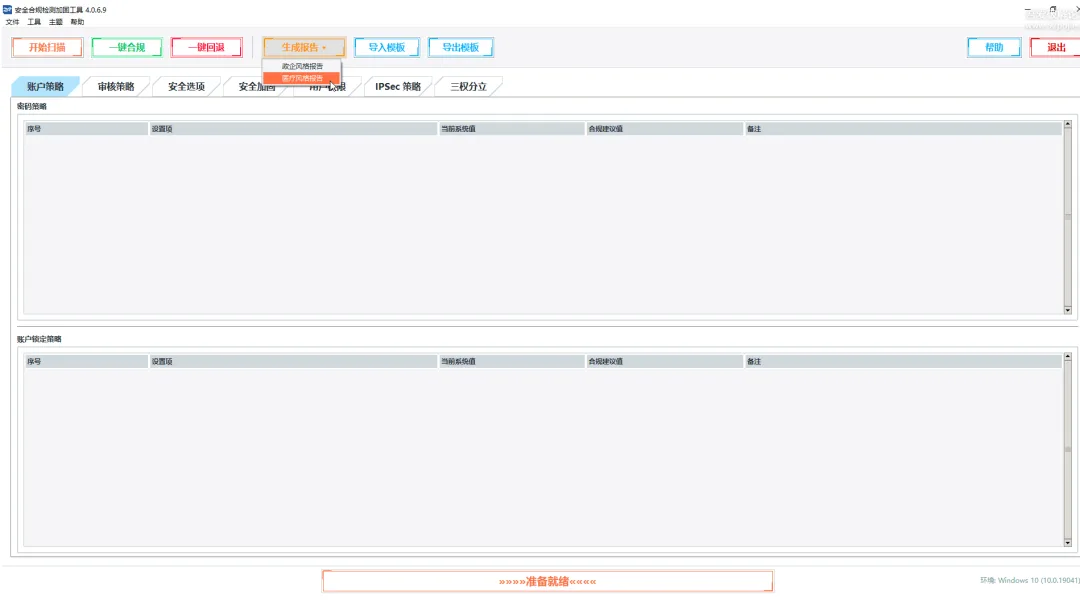Click the 导出模板 button
1080x605 pixels.
(x=461, y=48)
